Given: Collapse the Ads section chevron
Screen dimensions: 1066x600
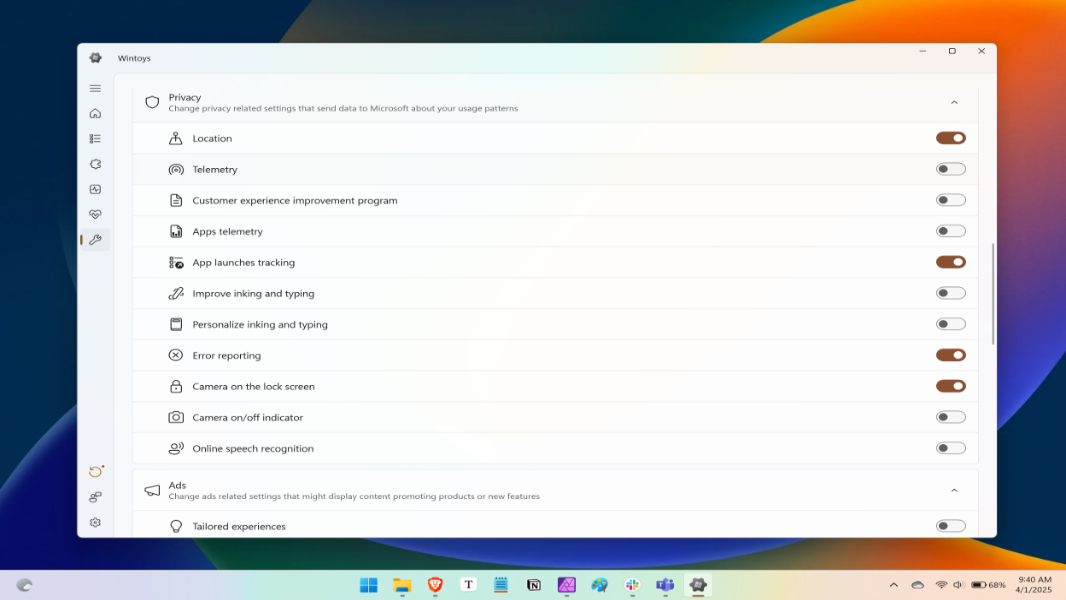Looking at the screenshot, I should [953, 490].
